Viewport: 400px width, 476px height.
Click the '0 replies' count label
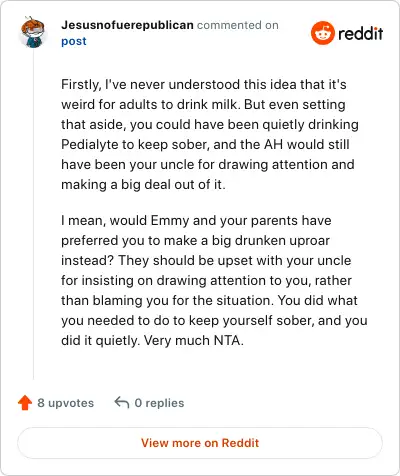159,403
